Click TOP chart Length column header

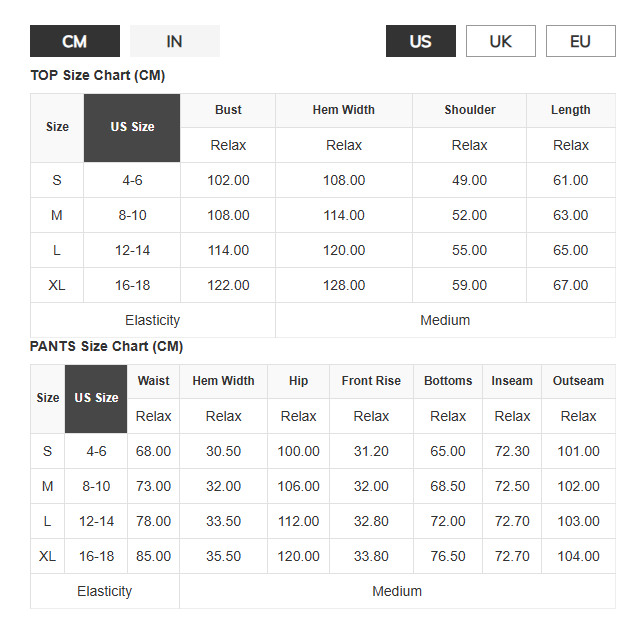[571, 110]
